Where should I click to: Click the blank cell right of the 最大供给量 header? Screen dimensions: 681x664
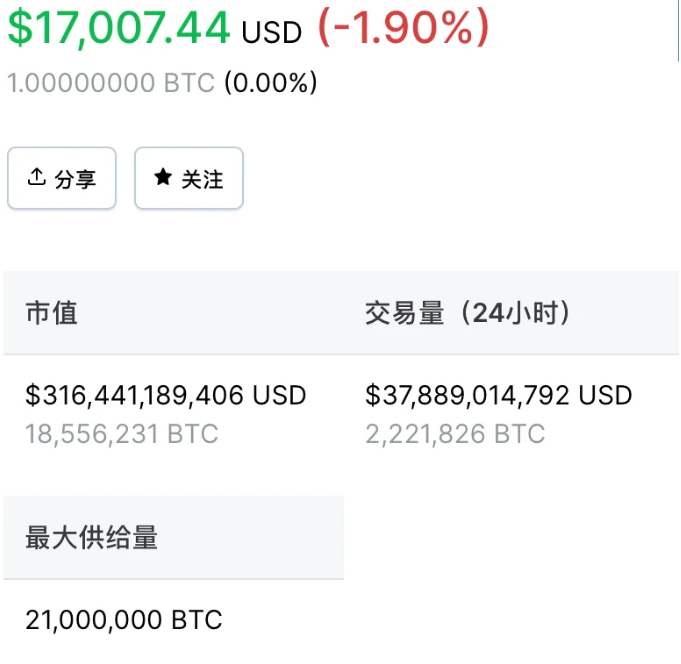[512, 537]
